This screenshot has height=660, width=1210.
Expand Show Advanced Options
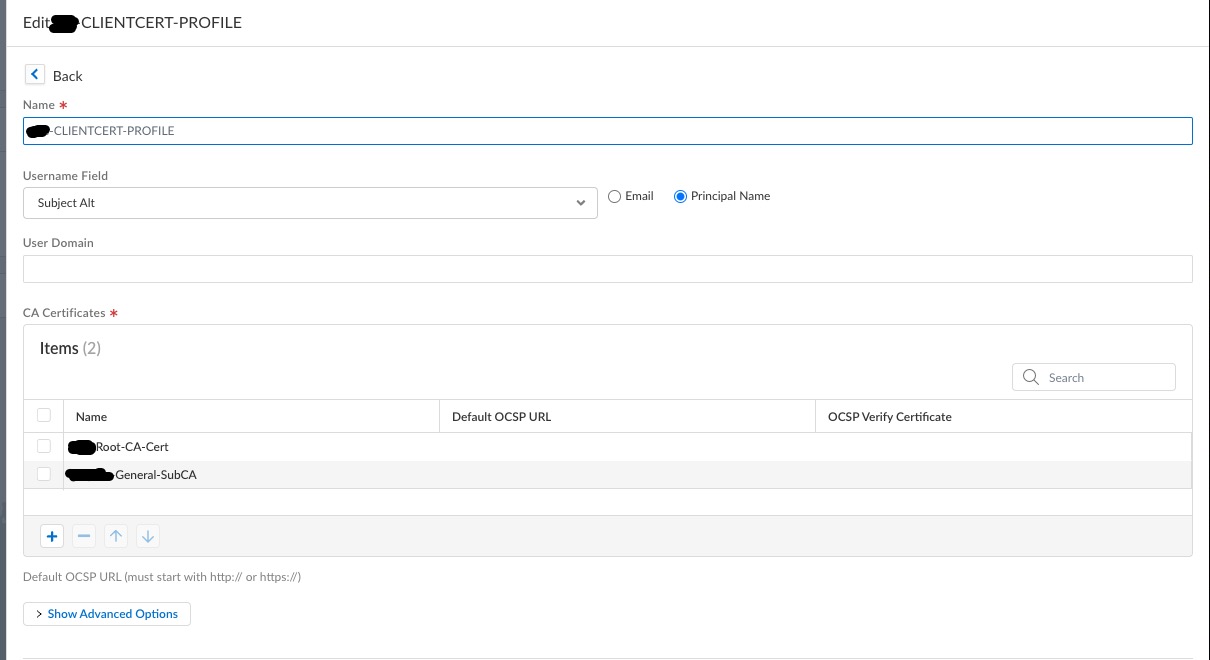click(x=107, y=614)
